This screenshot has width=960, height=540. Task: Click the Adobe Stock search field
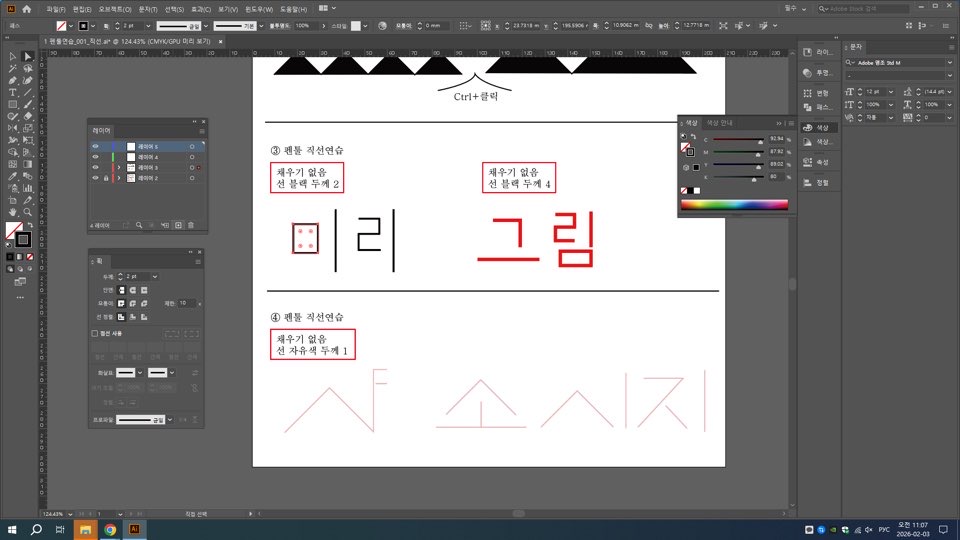click(868, 8)
